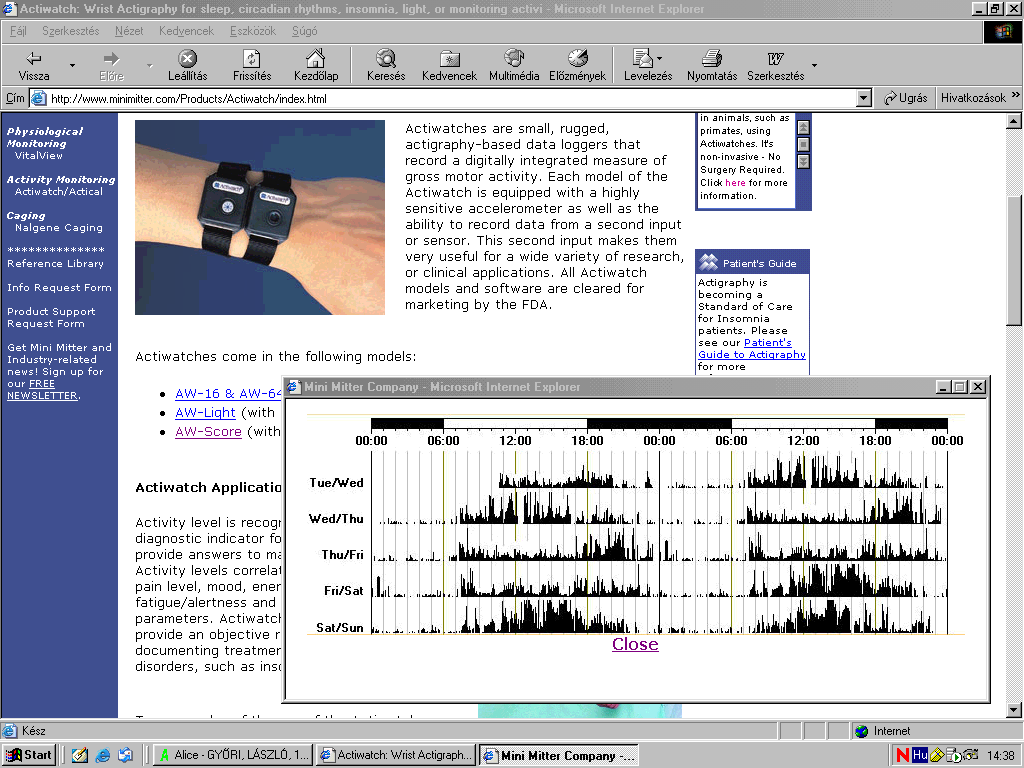Open the Súgó help menu

[x=304, y=31]
